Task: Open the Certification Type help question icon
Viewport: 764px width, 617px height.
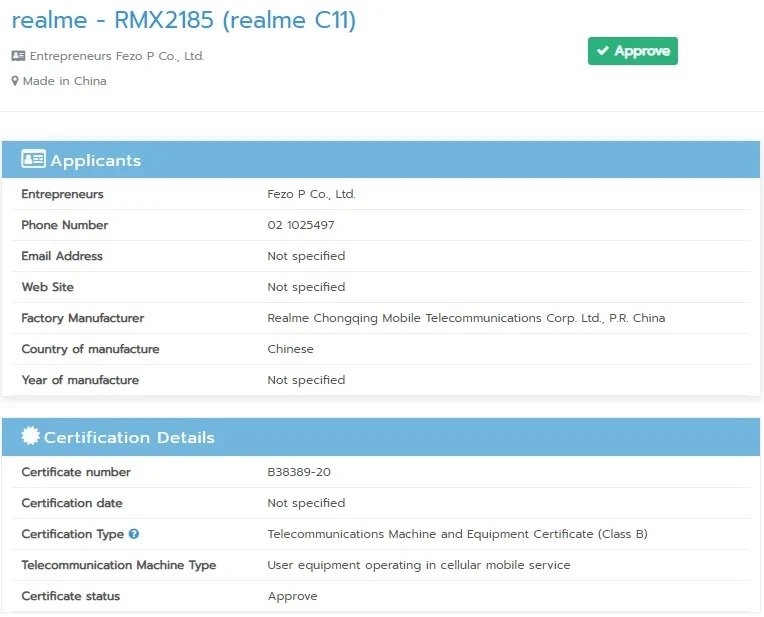Action: coord(134,534)
